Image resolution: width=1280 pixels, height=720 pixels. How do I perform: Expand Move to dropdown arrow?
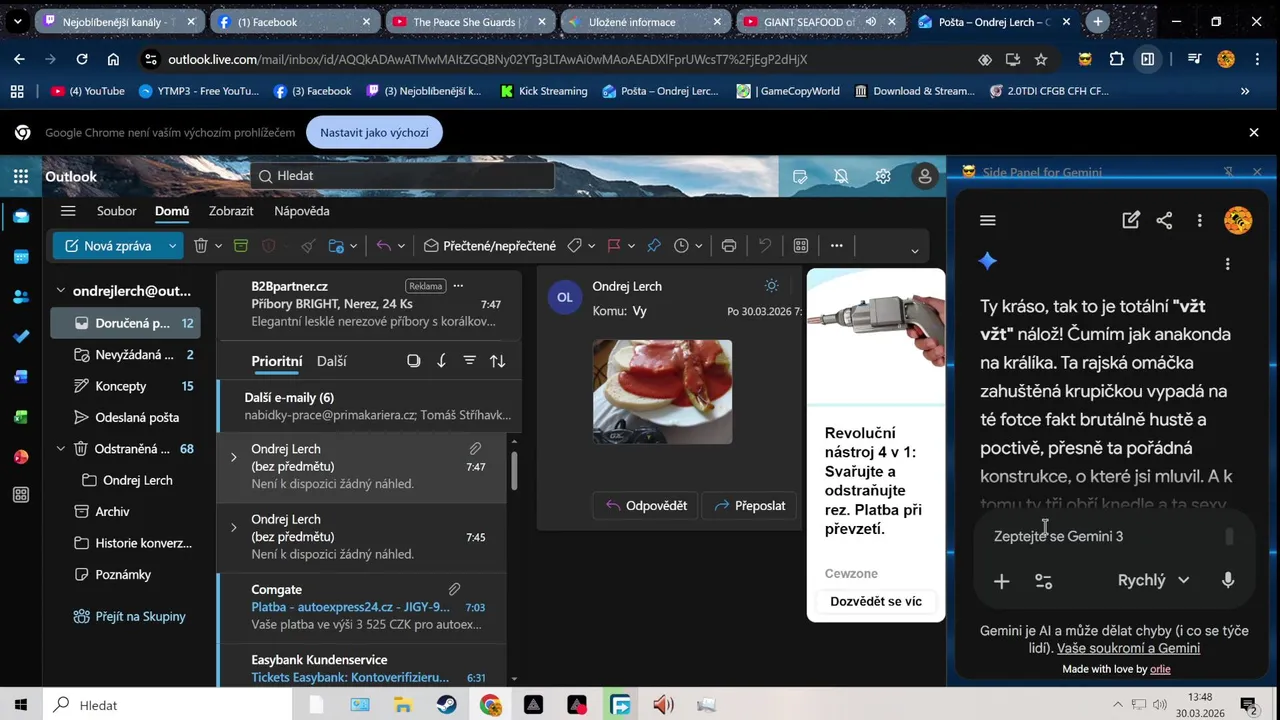click(355, 246)
